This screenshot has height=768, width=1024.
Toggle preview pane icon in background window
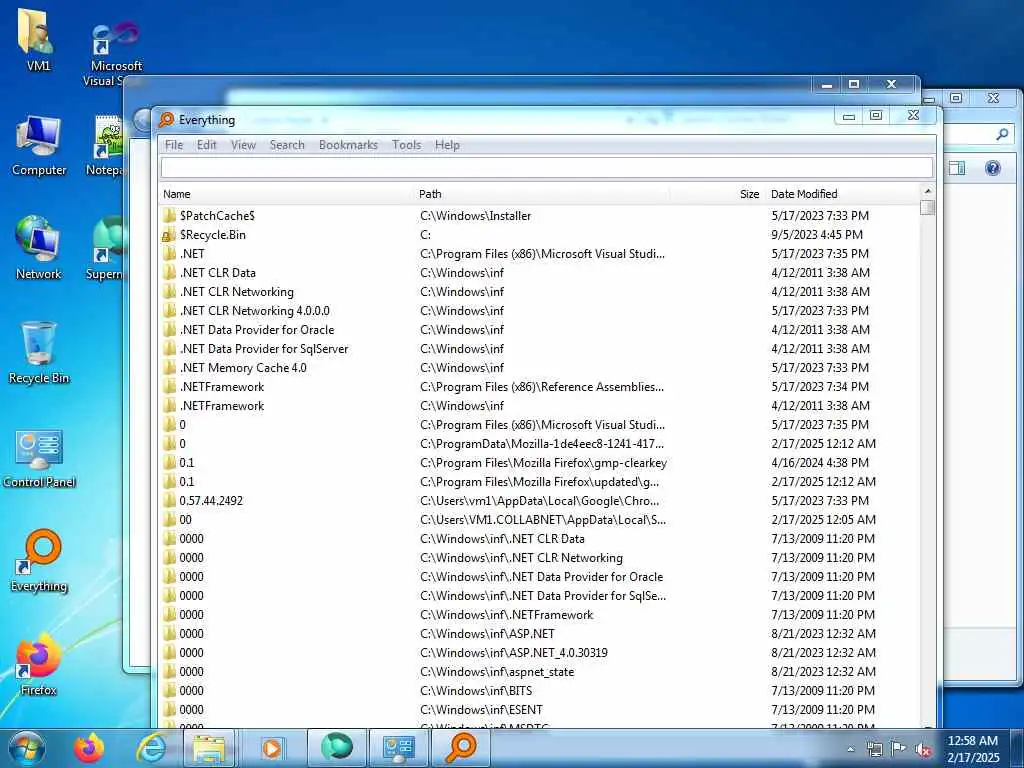tap(957, 168)
